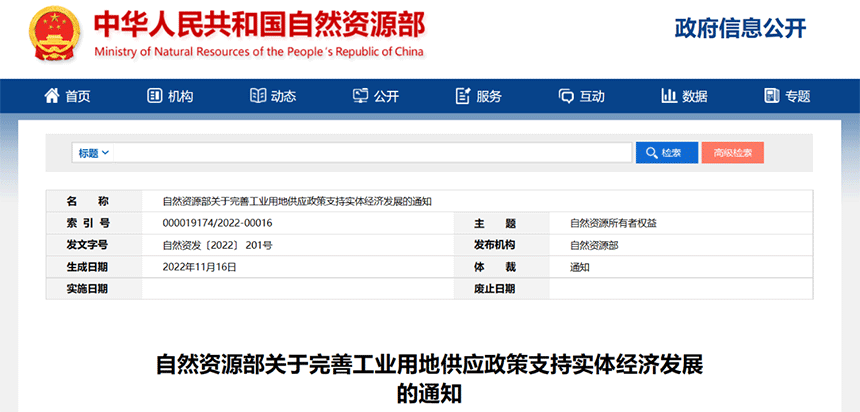Click the 数据 bar chart icon

[669, 96]
